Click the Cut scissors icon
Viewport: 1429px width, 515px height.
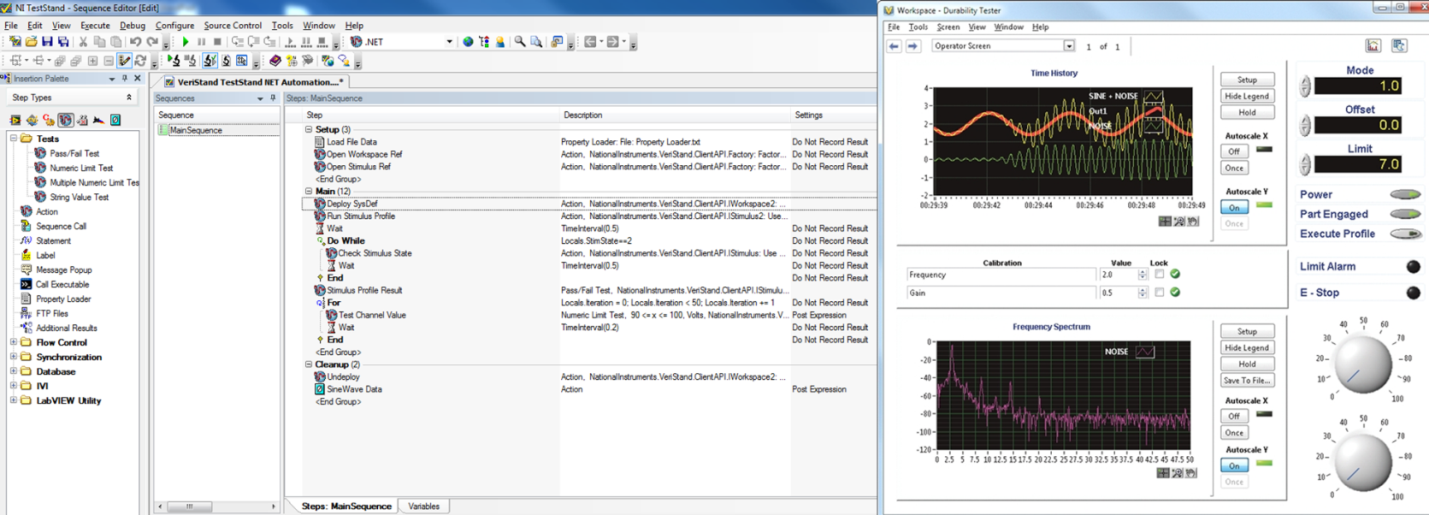[83, 42]
